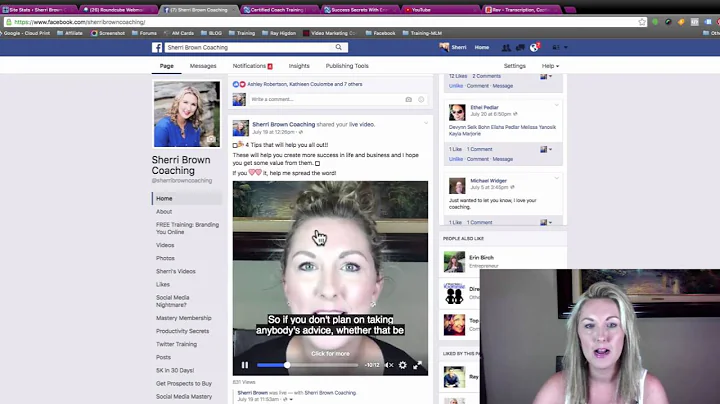
Task: Open the Site Stats browser tab
Action: point(38,10)
